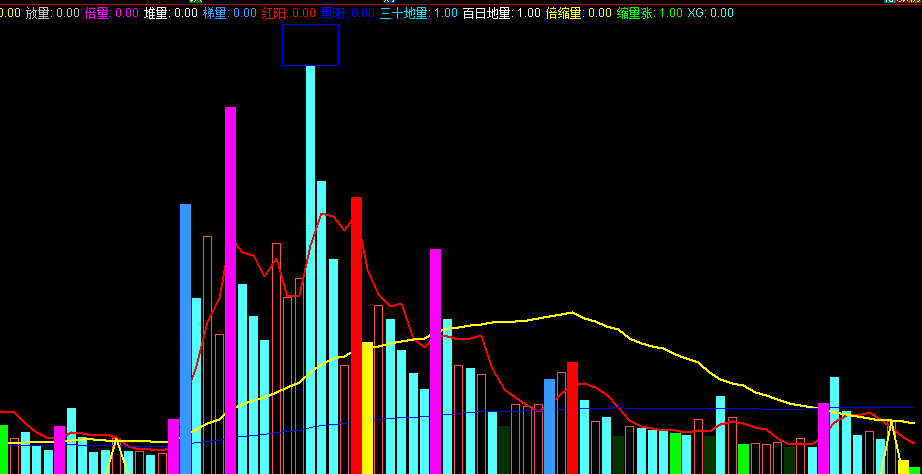The height and width of the screenshot is (474, 922).
Task: Click the green 缩量涨: 1.00 label
Action: coord(650,13)
